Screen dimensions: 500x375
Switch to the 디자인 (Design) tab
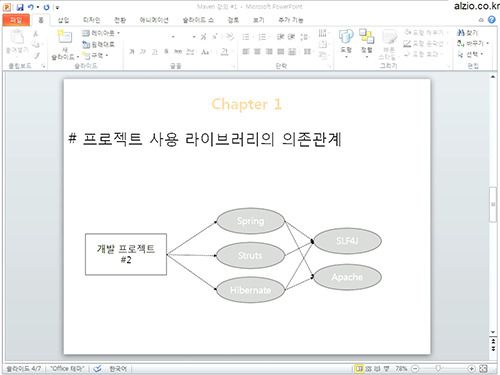tap(91, 20)
